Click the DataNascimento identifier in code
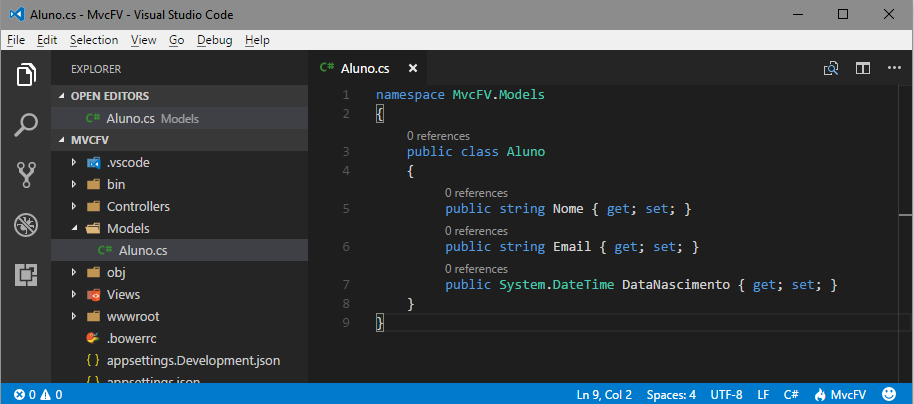 676,284
